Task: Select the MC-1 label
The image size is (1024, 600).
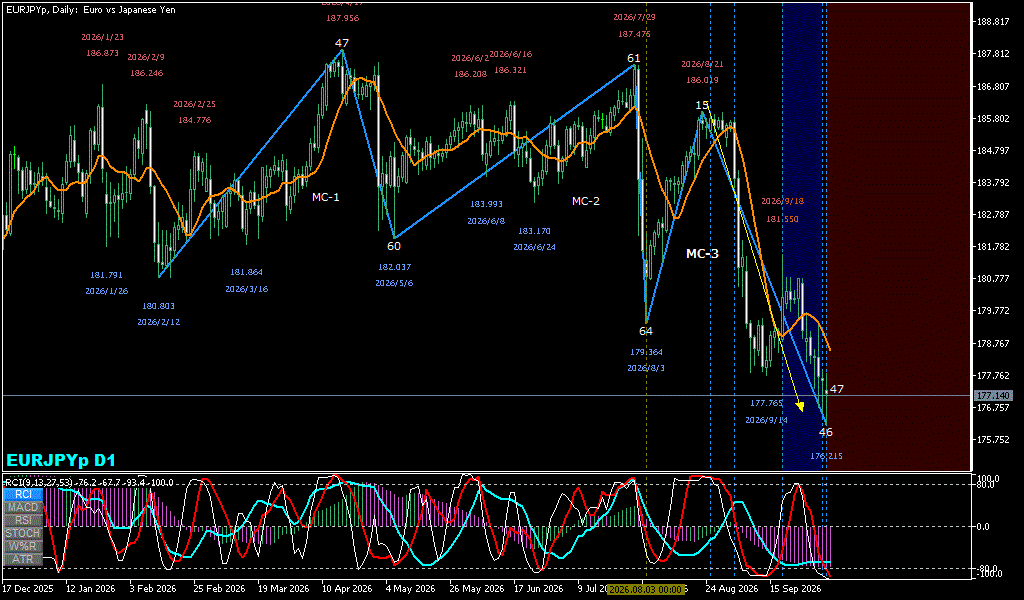Action: click(x=325, y=197)
